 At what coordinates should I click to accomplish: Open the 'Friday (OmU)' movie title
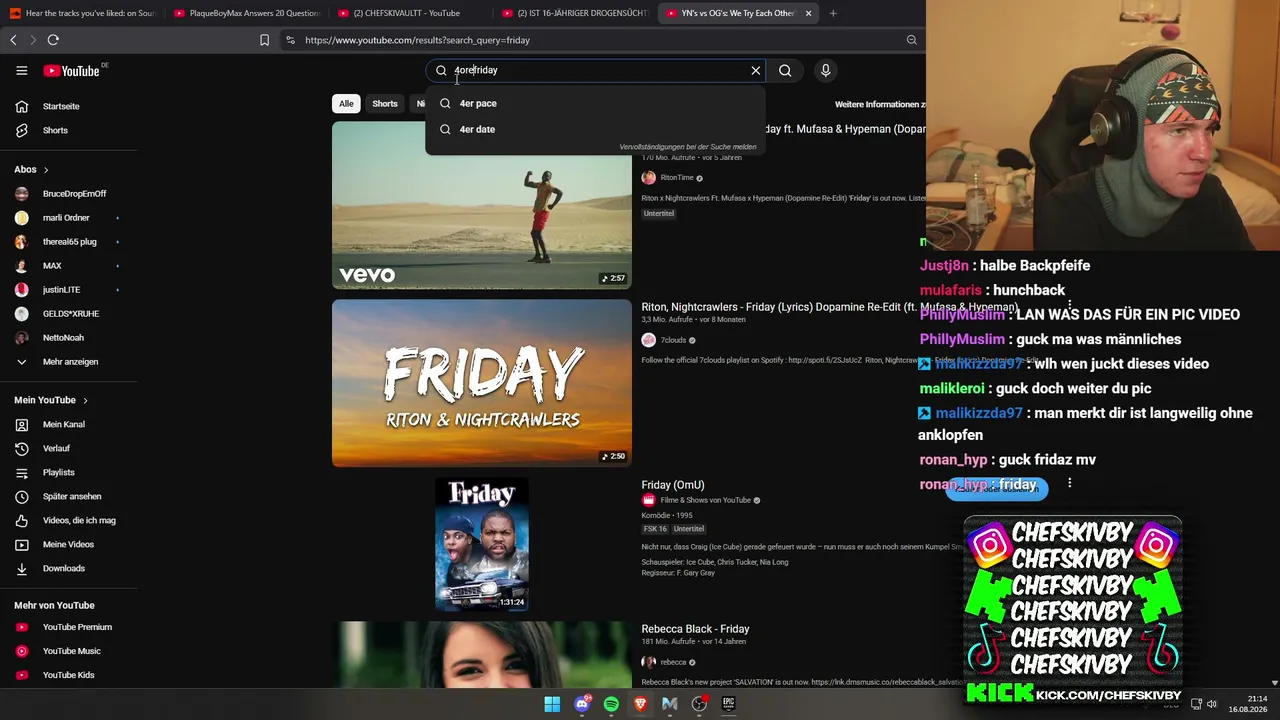[673, 485]
